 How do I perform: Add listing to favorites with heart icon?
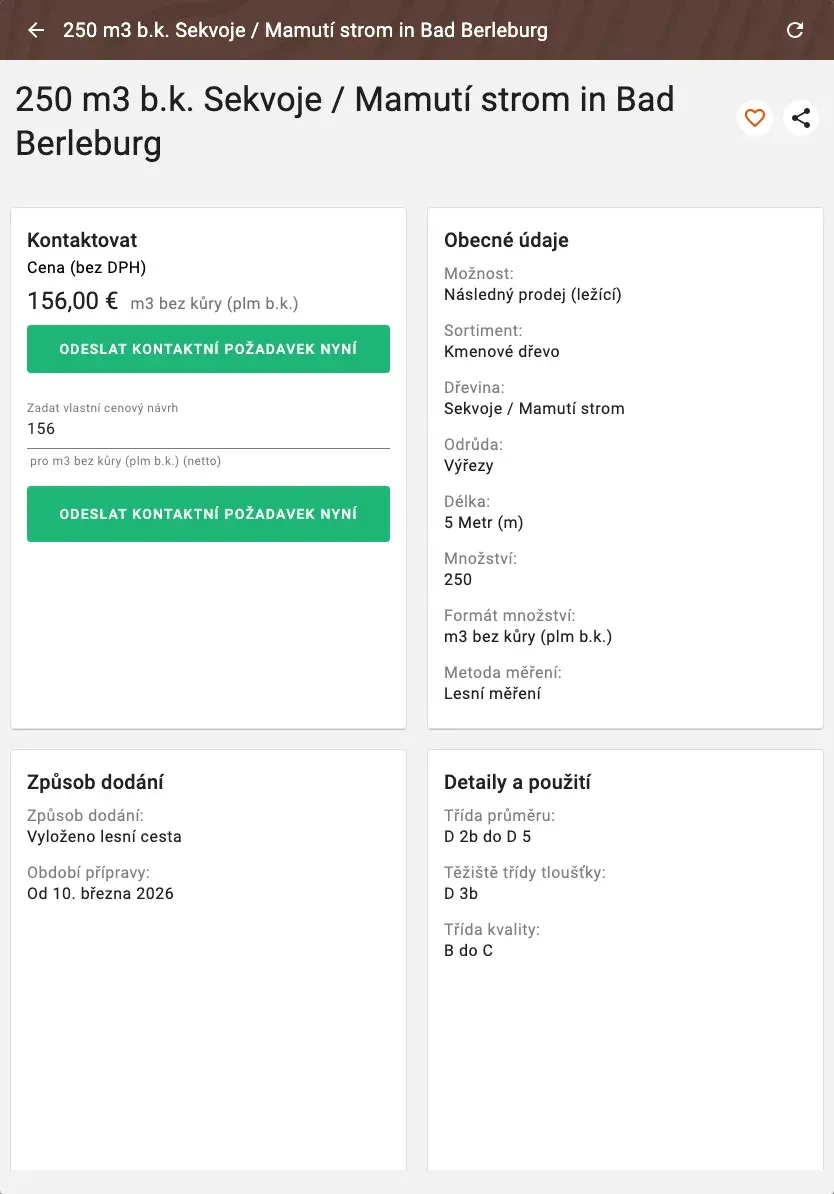point(755,118)
